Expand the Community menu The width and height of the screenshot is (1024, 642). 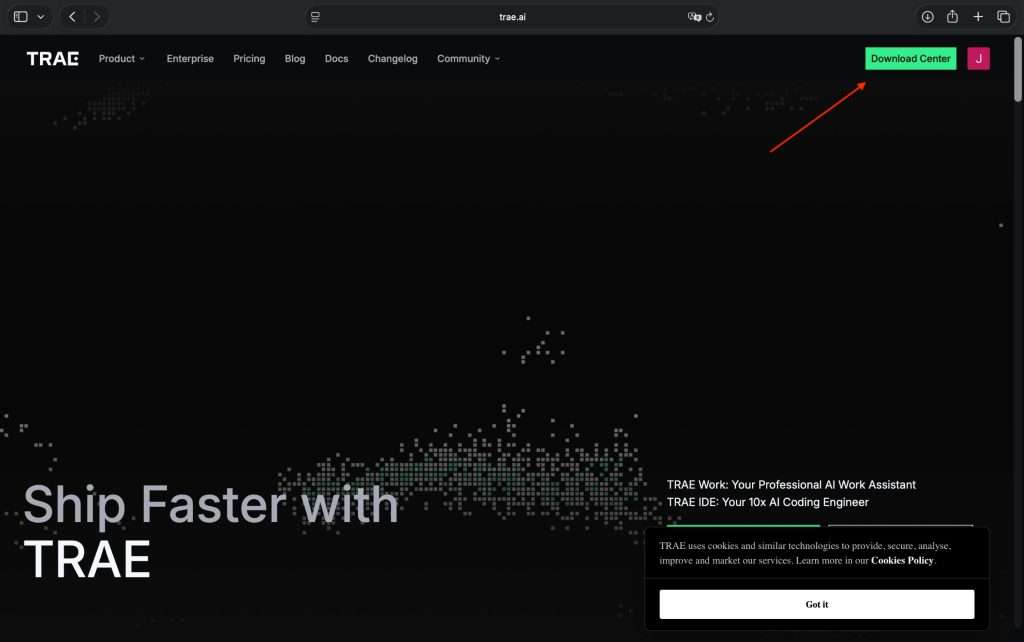coord(468,59)
